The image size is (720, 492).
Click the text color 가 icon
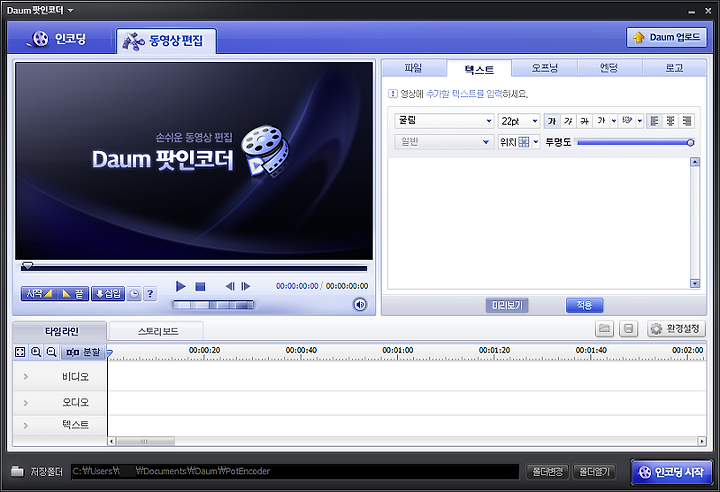(601, 121)
